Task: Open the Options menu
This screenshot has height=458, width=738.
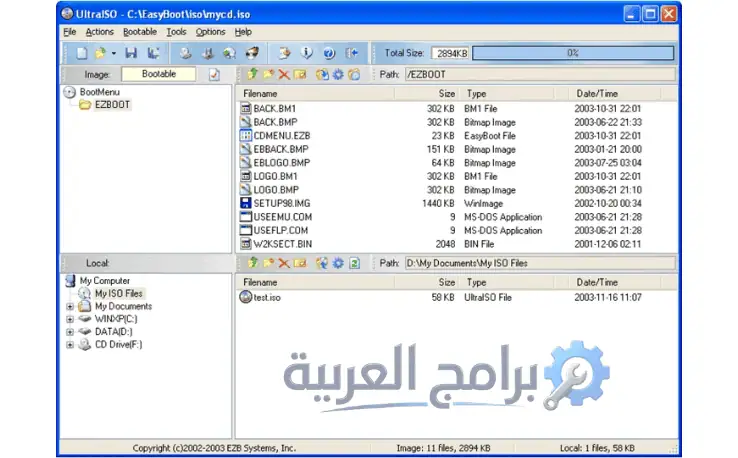Action: click(x=210, y=32)
